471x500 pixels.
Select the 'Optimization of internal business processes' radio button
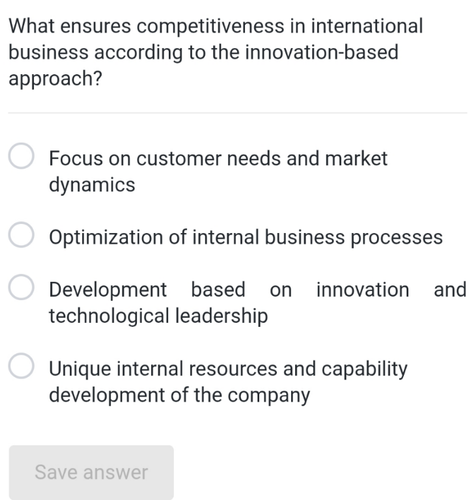(x=21, y=235)
